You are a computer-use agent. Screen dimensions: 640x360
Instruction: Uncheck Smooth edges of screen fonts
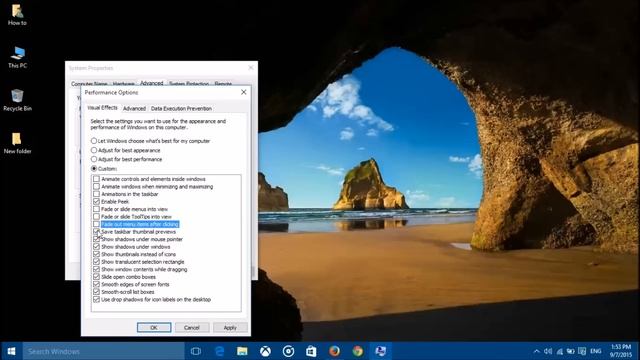[96, 284]
